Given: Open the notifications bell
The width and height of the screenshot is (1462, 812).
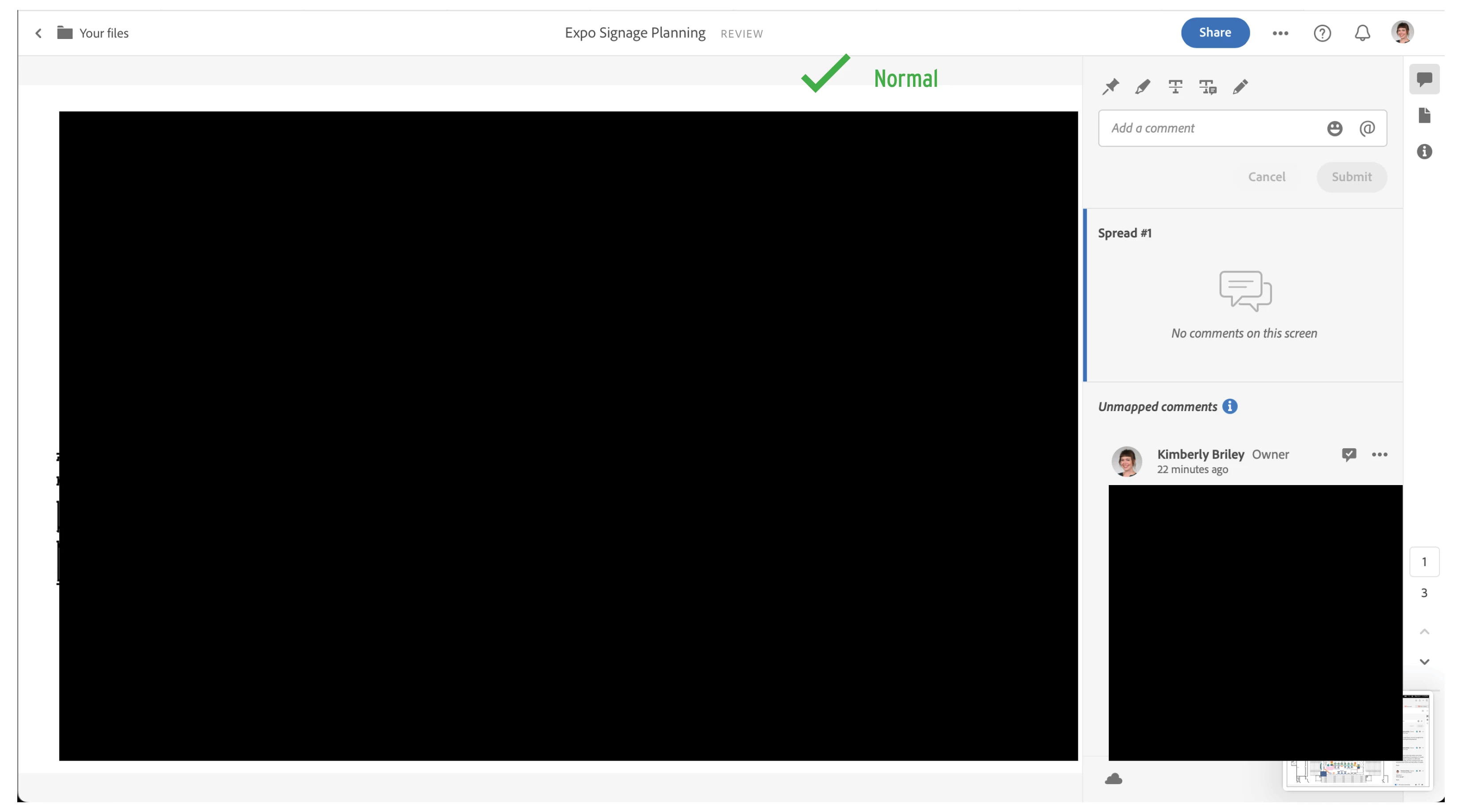Looking at the screenshot, I should (1362, 33).
